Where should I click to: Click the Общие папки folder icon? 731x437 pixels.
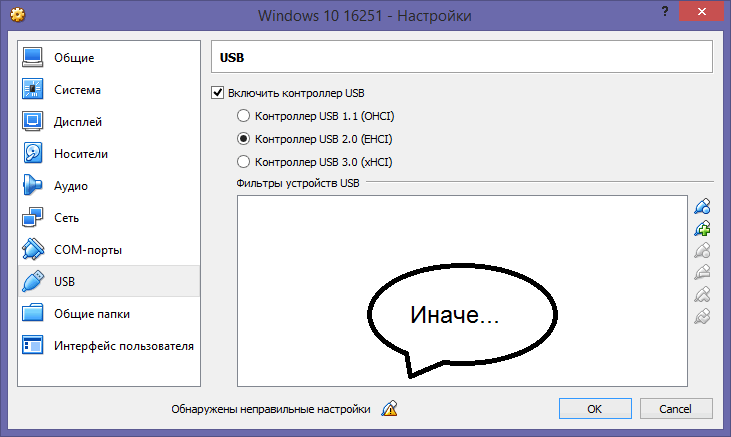(x=33, y=313)
